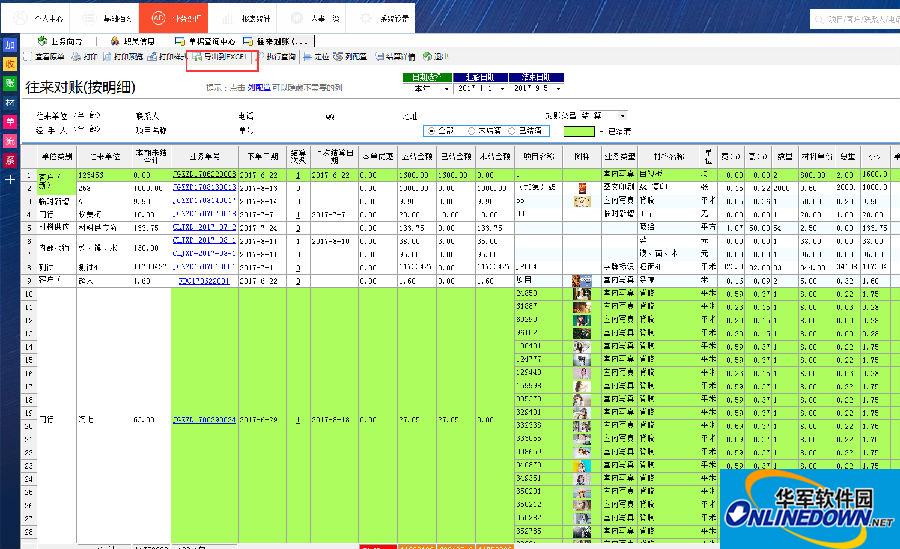
Task: Open print preview (打印预览) from toolbar
Action: point(124,57)
